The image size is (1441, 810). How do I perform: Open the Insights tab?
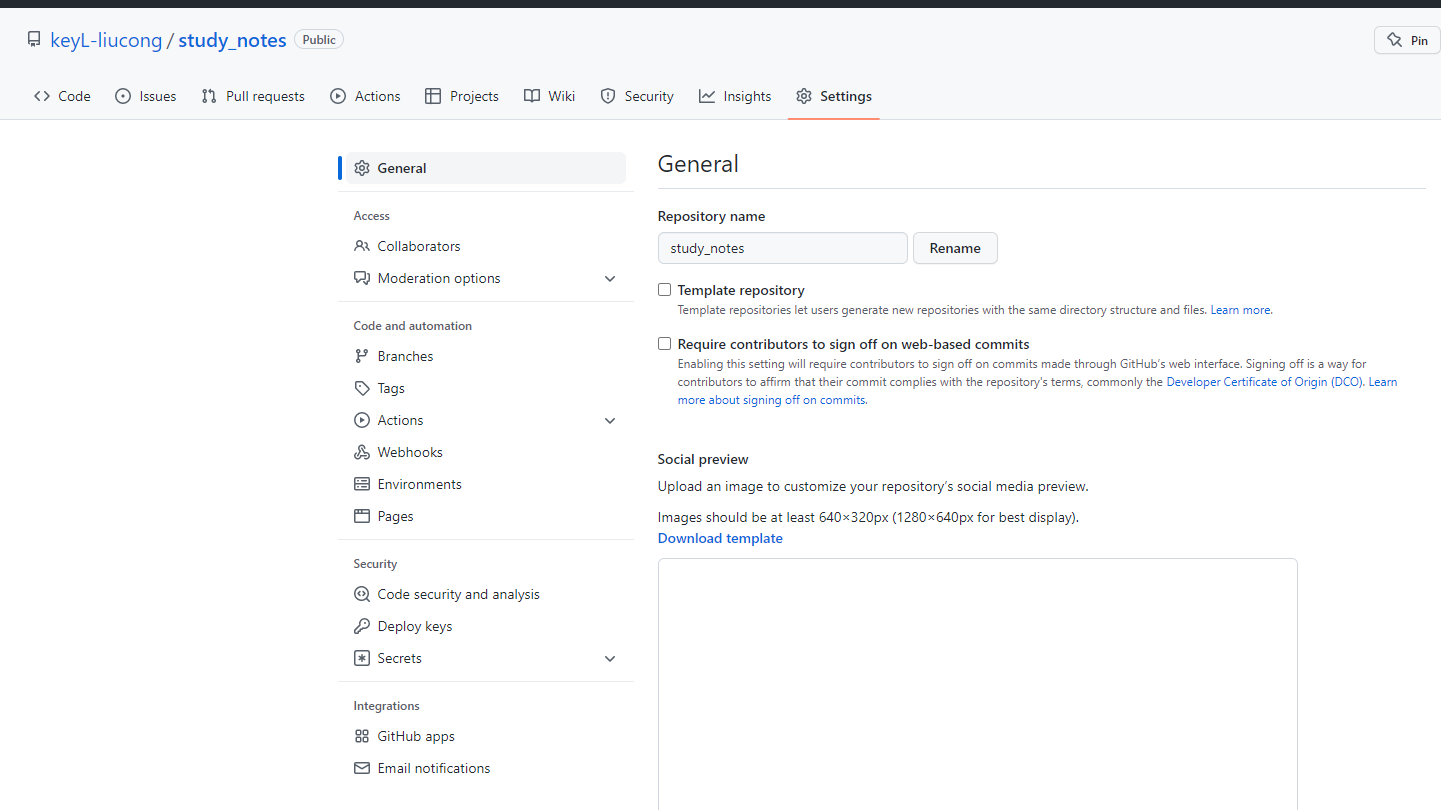(735, 96)
